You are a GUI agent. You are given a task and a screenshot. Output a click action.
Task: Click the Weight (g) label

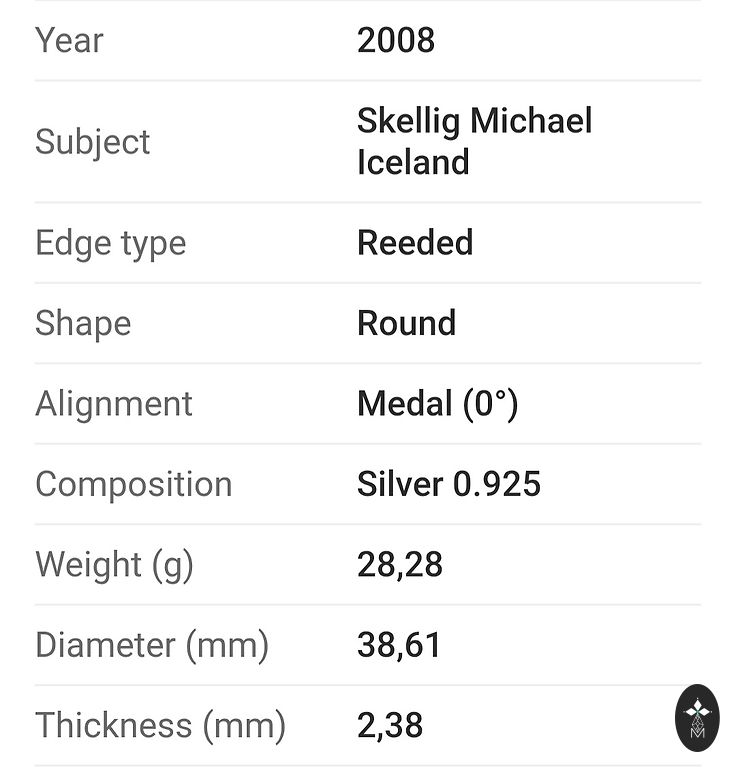pos(114,565)
